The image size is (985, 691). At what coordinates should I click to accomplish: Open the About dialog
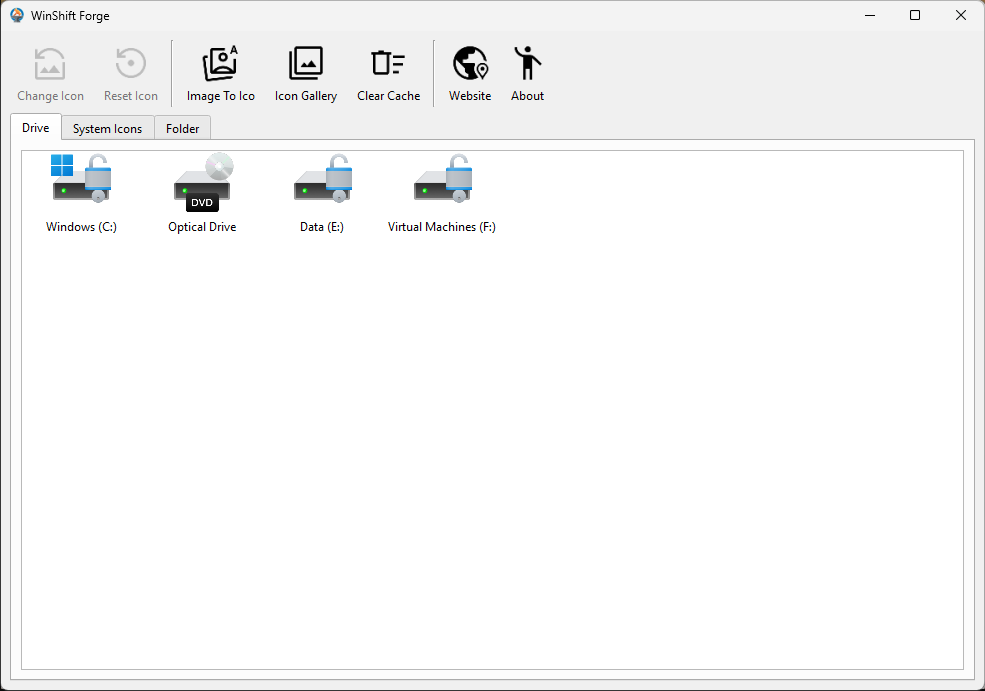(527, 70)
